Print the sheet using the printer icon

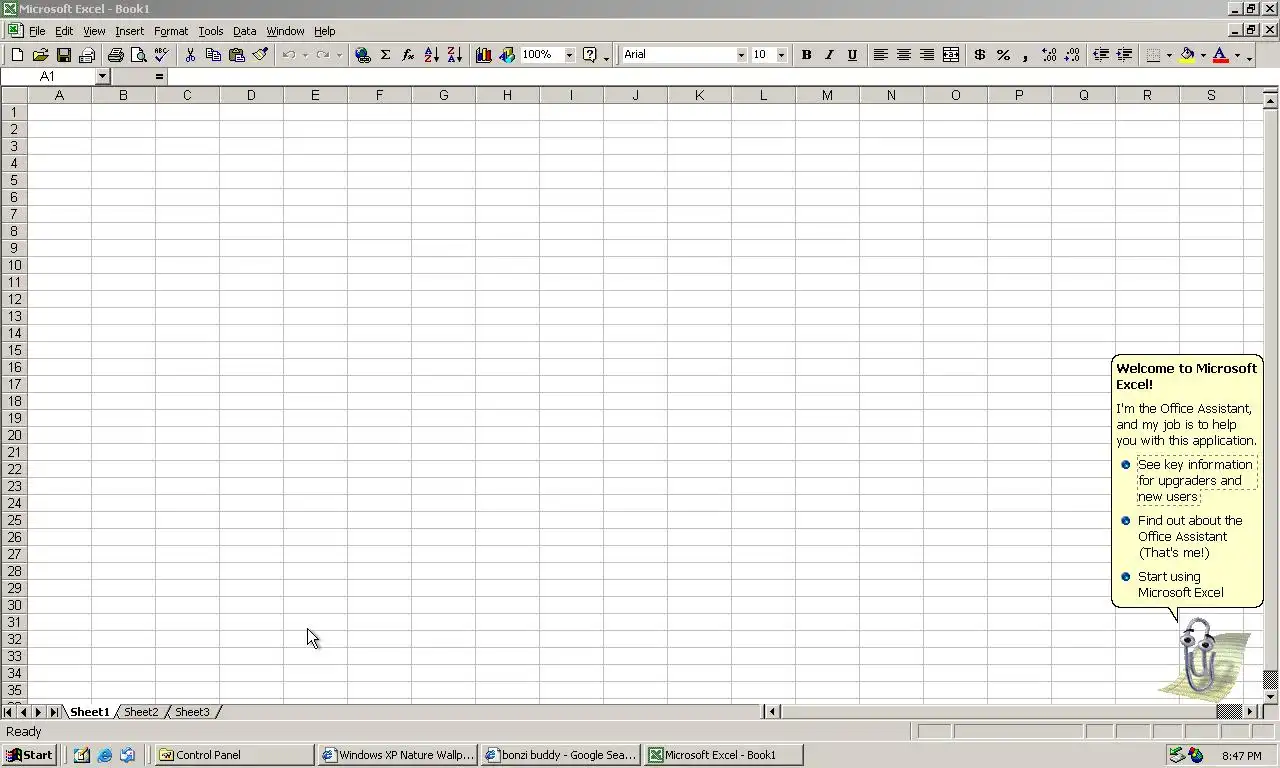point(115,55)
